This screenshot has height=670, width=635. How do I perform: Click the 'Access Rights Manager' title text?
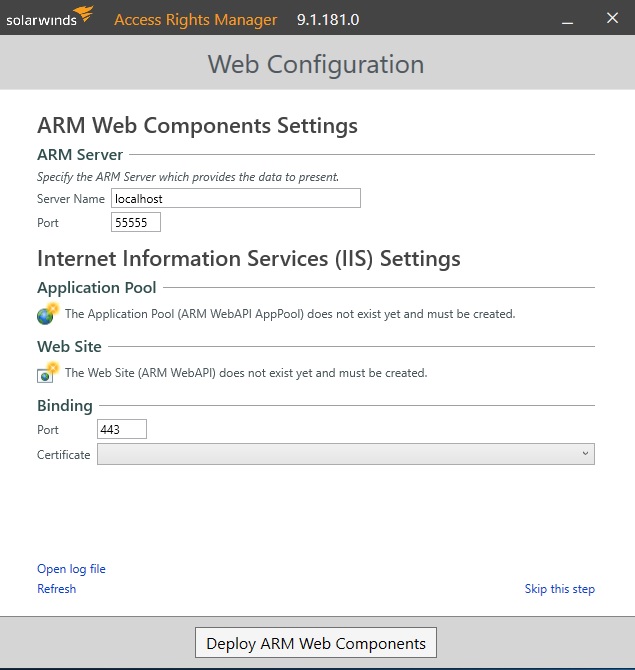(196, 20)
